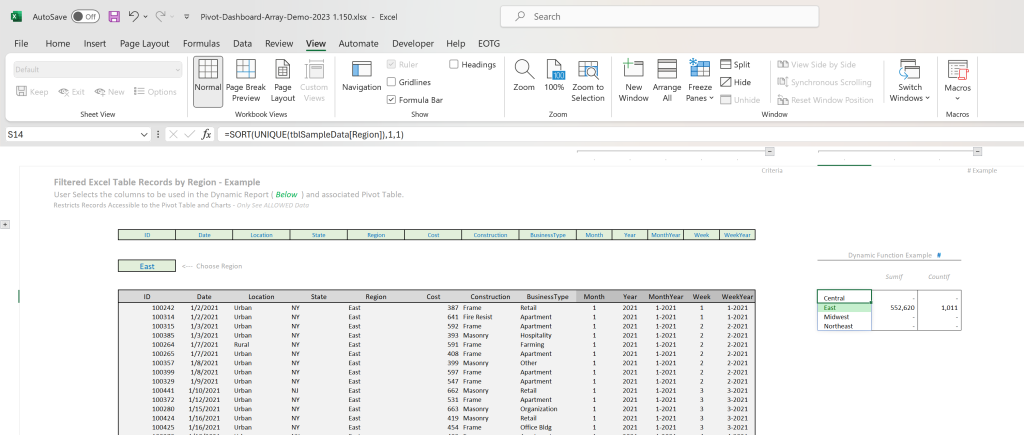Click in the Search box
Image resolution: width=1024 pixels, height=435 pixels.
coord(660,16)
